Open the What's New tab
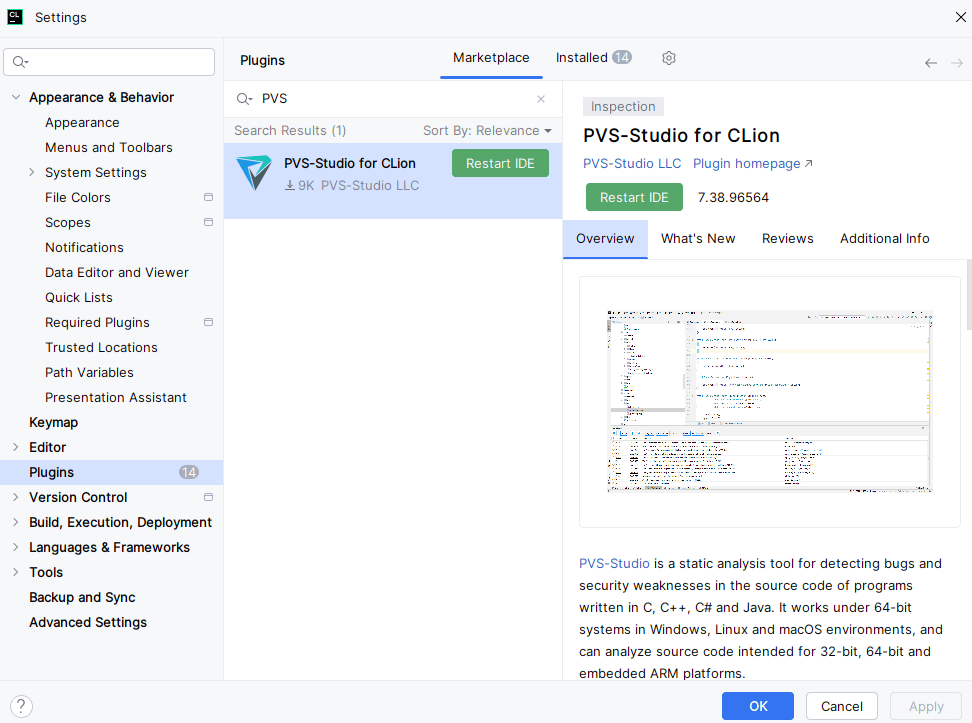This screenshot has width=972, height=723. [698, 238]
